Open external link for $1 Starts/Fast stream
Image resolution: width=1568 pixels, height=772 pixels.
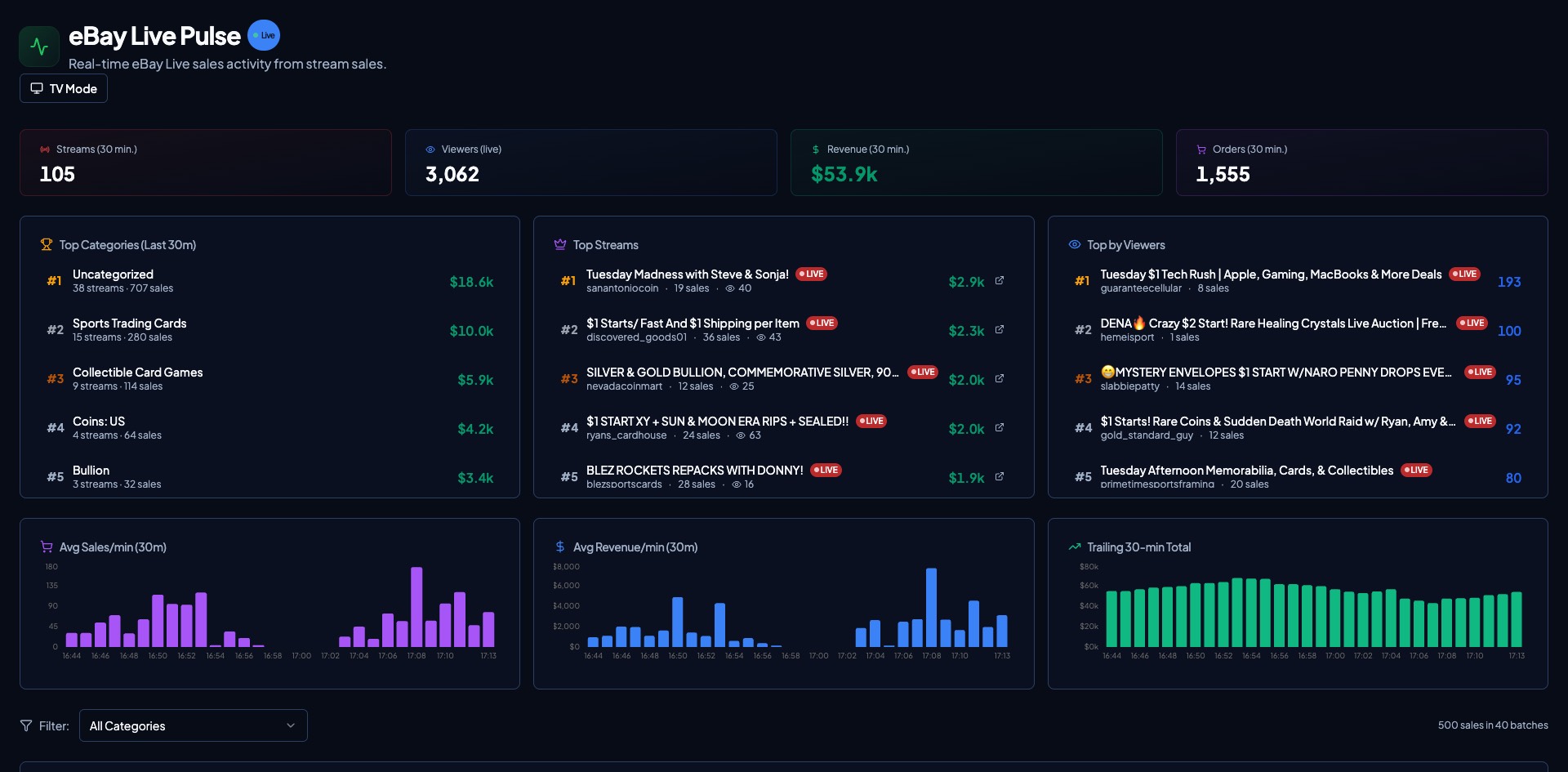click(1000, 329)
